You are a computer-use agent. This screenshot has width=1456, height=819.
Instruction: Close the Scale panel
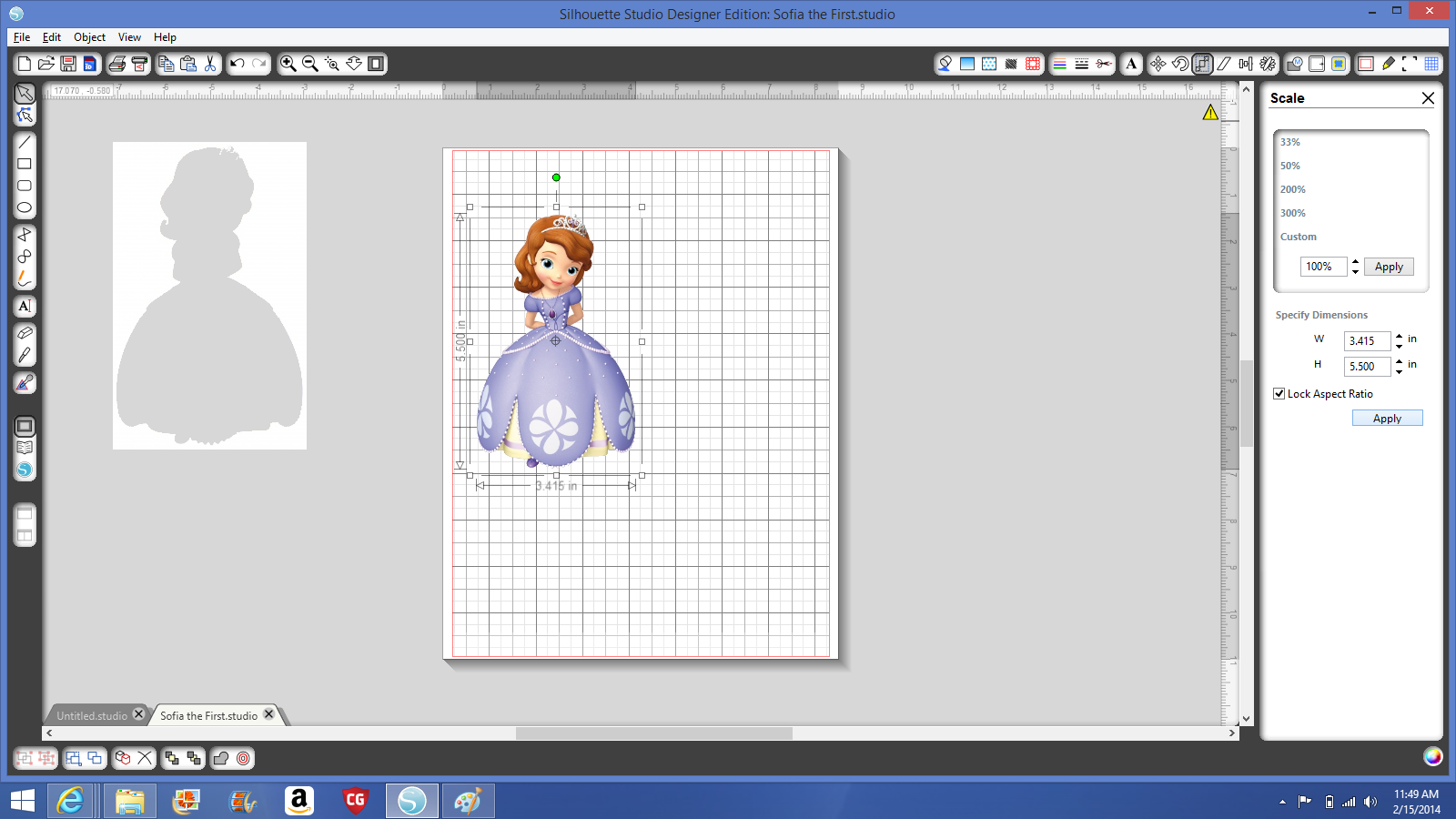click(1428, 98)
